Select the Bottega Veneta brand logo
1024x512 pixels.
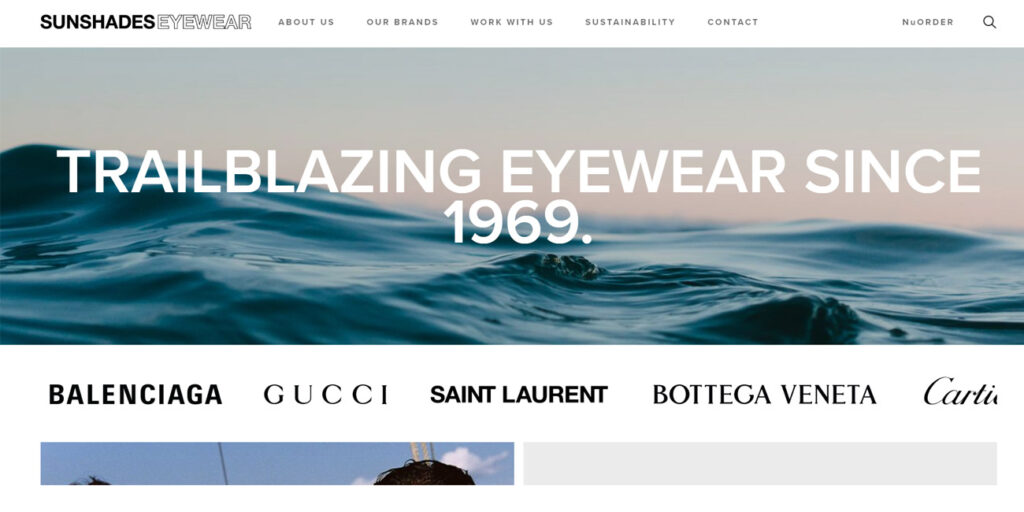click(x=764, y=394)
